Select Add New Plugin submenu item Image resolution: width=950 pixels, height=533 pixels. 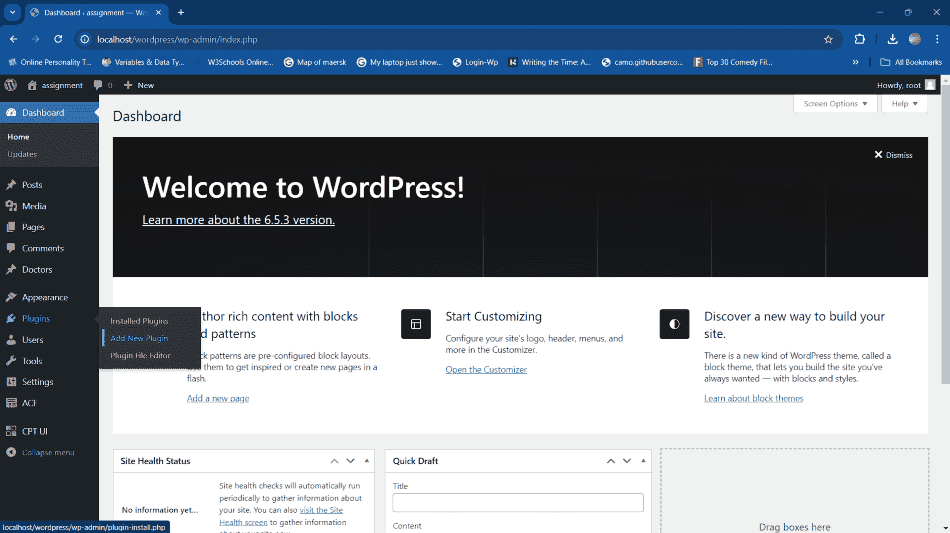(x=139, y=338)
